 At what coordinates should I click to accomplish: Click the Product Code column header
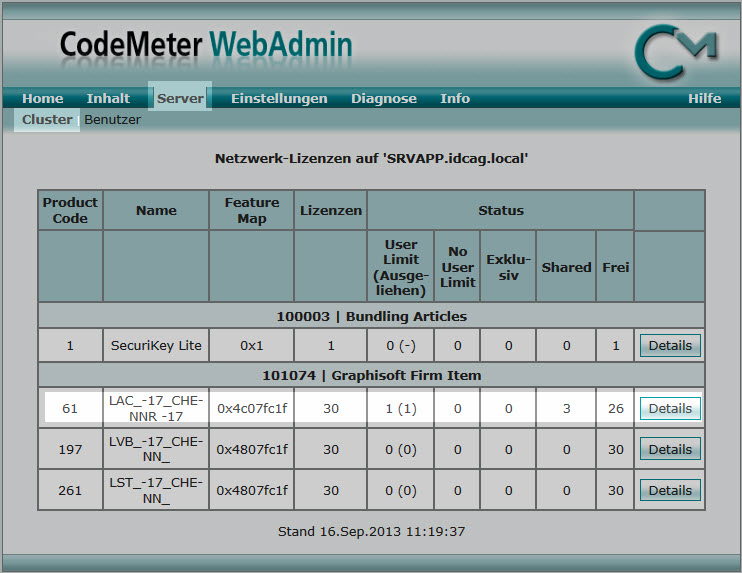pyautogui.click(x=70, y=210)
